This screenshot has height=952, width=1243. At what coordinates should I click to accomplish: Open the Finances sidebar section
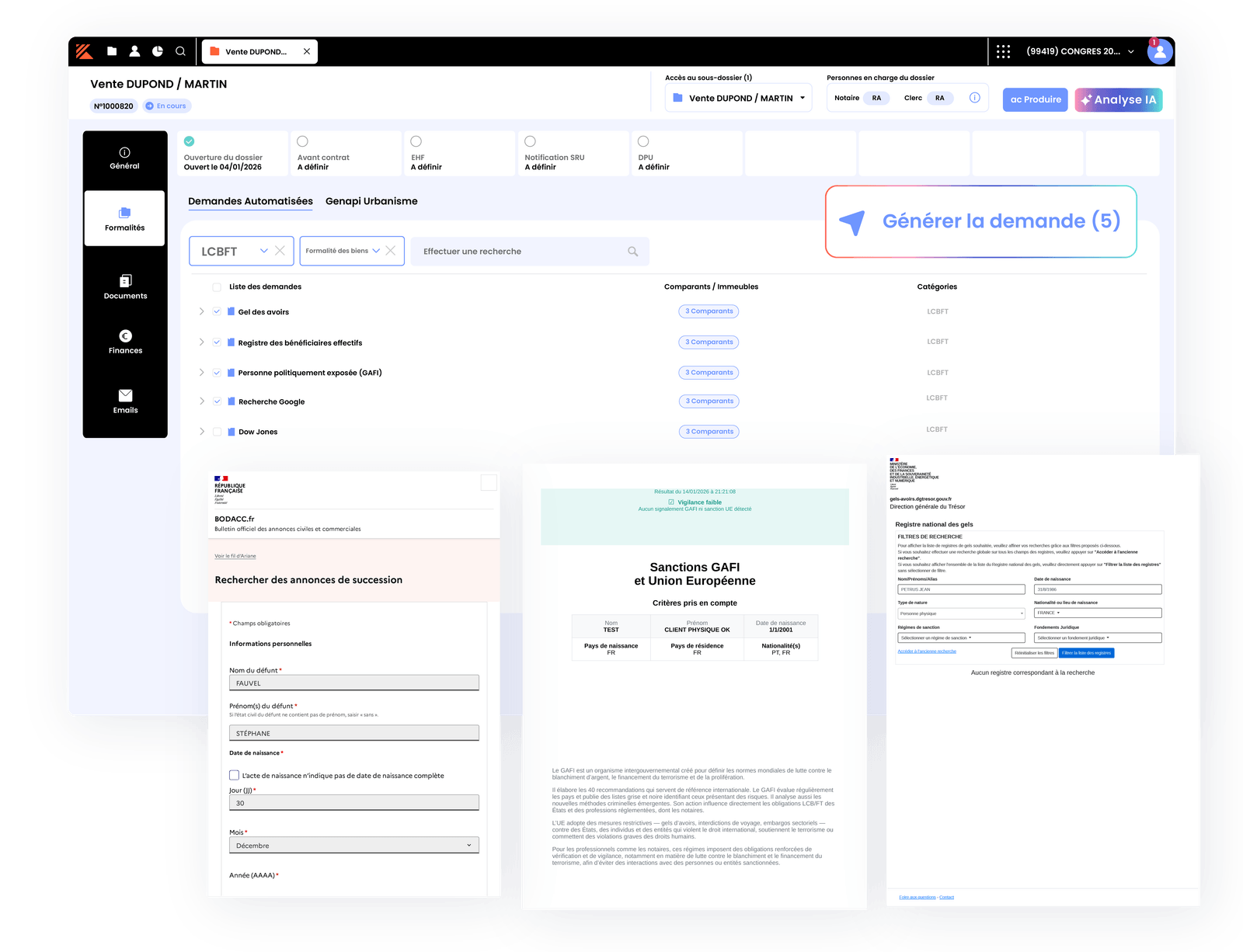[124, 342]
